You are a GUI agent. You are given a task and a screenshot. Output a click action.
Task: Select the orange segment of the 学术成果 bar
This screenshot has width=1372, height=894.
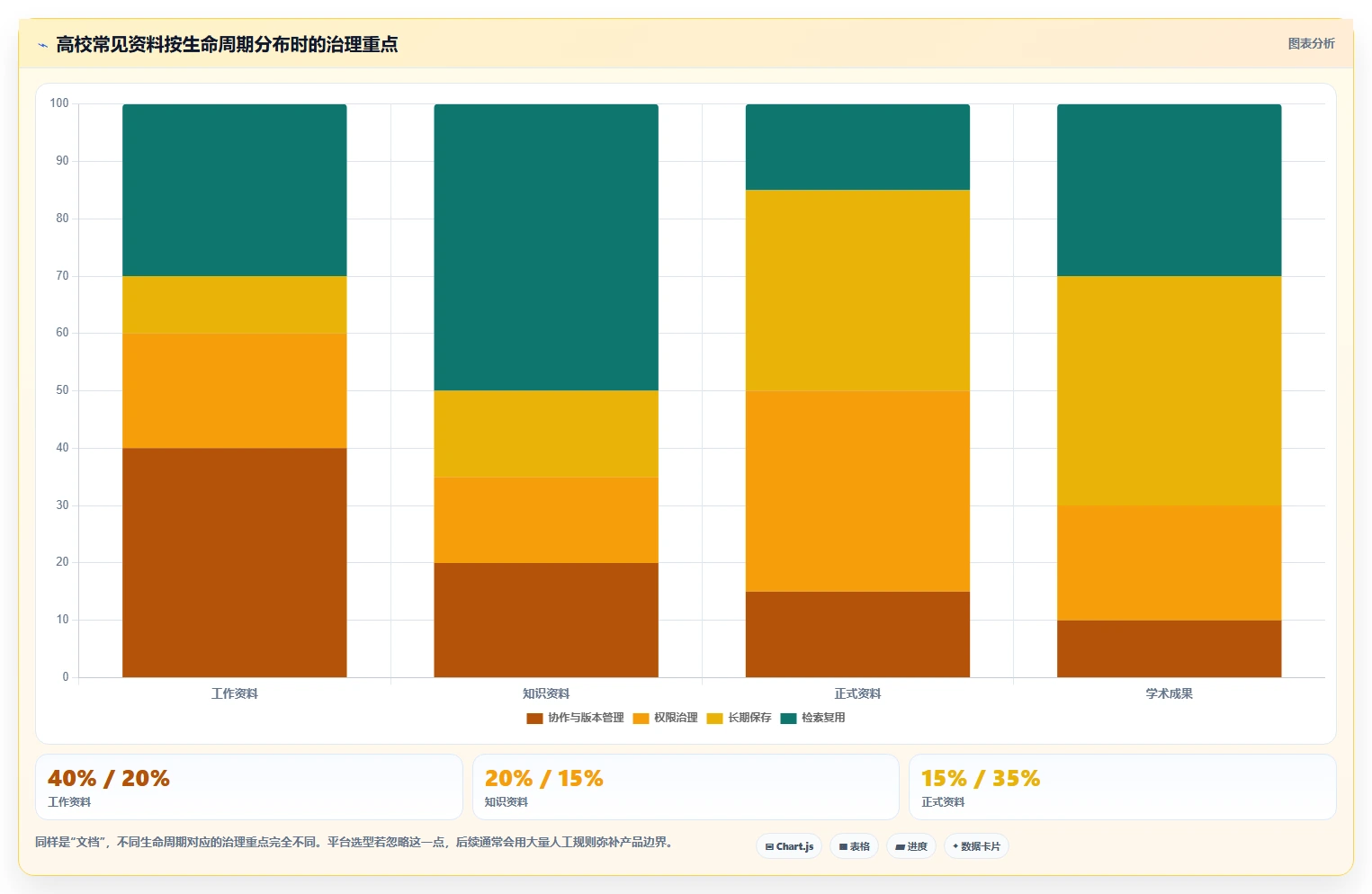pyautogui.click(x=1169, y=563)
